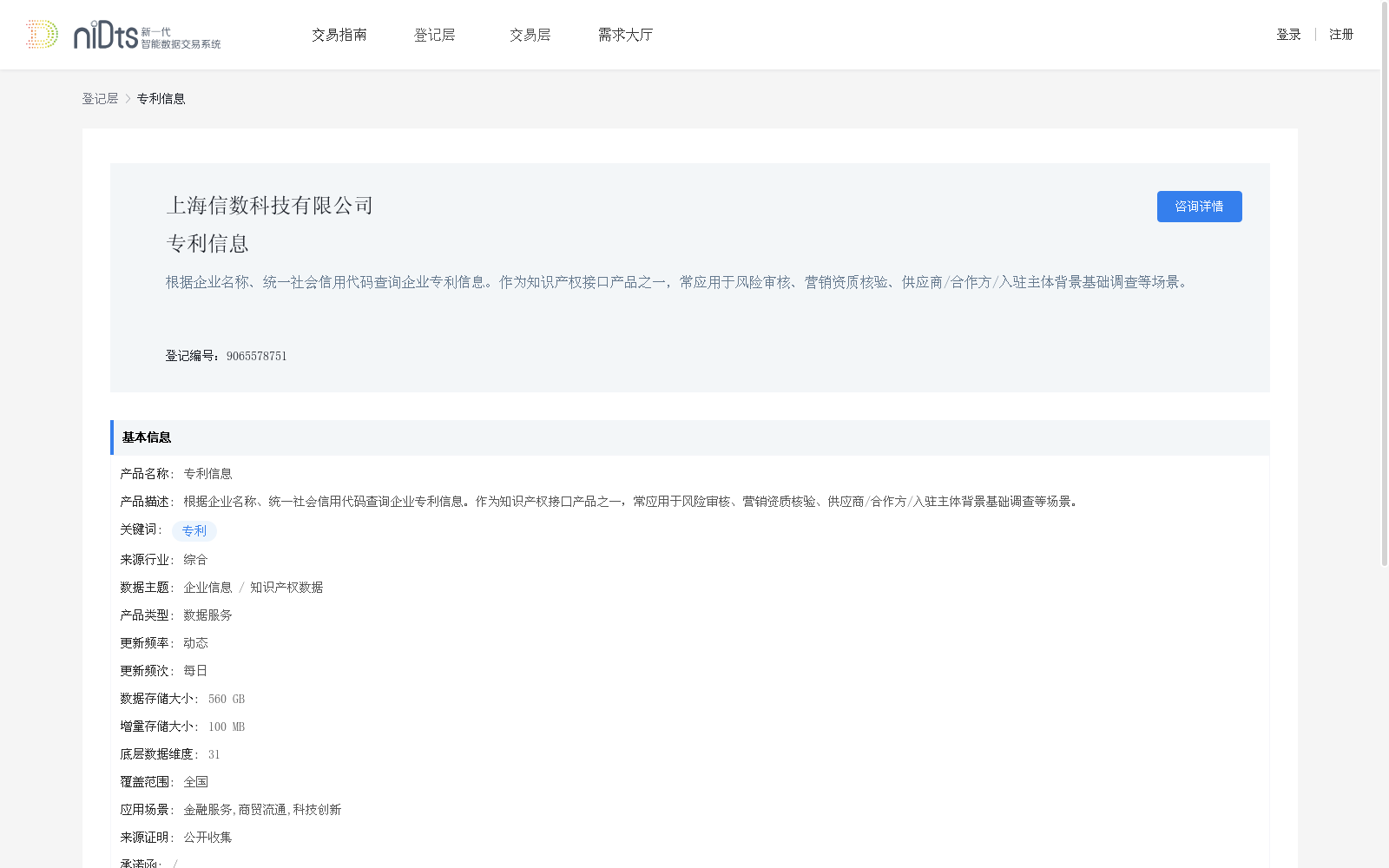Select the 综合 source industry value
The height and width of the screenshot is (868, 1389).
pyautogui.click(x=195, y=560)
